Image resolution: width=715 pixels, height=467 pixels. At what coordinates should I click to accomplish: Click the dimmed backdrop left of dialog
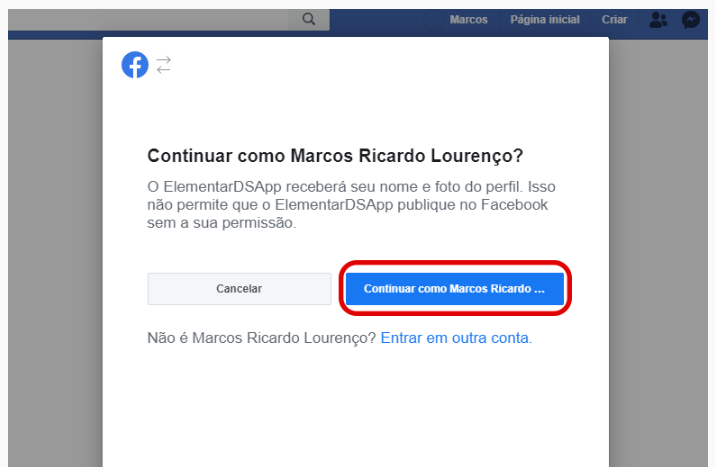click(55, 253)
